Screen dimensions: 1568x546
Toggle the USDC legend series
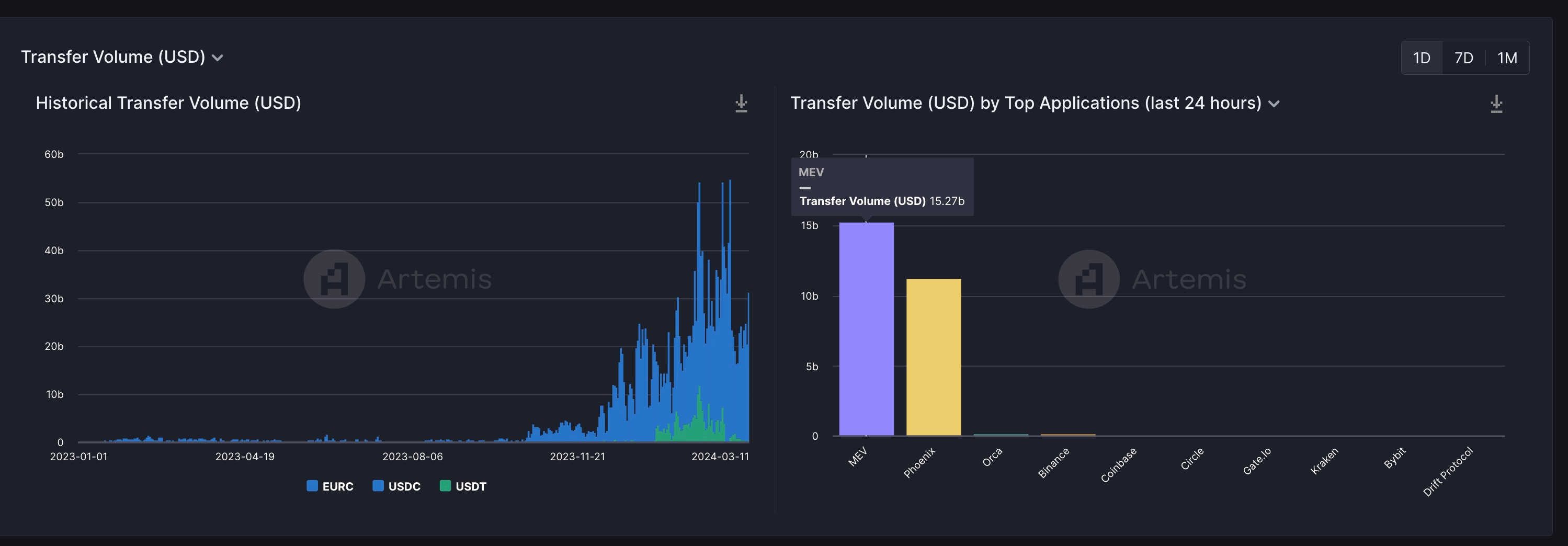point(396,486)
